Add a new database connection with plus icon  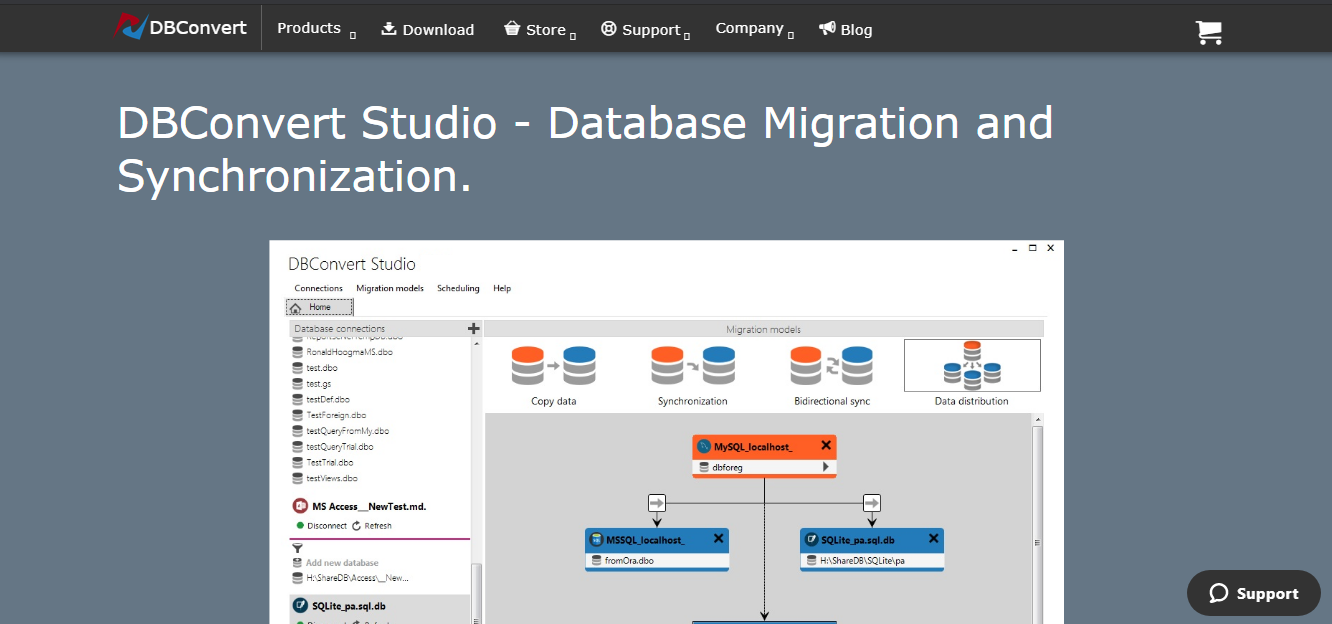point(474,328)
